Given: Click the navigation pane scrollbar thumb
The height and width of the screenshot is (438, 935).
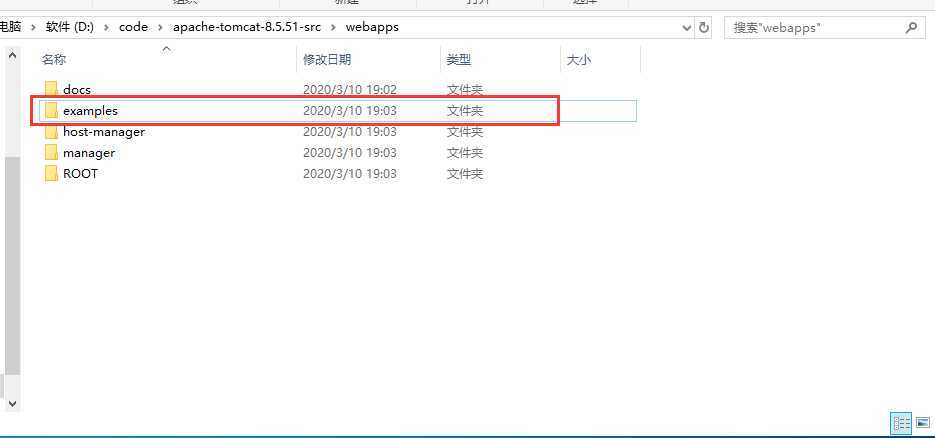Looking at the screenshot, I should [12, 266].
